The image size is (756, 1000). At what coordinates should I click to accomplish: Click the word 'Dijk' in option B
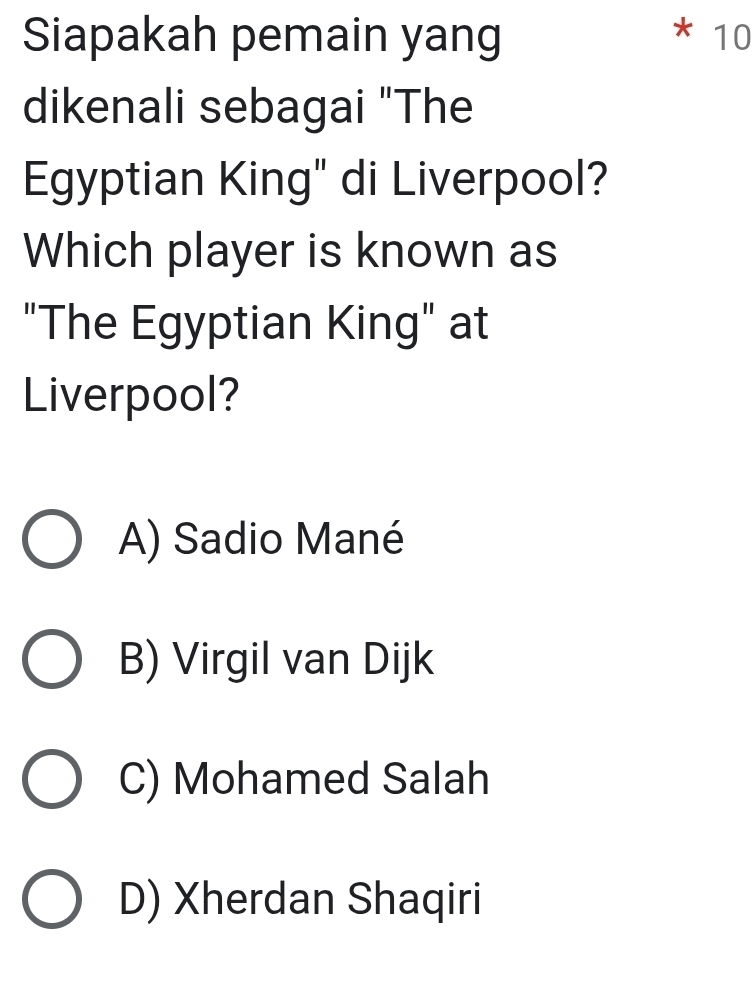(399, 660)
